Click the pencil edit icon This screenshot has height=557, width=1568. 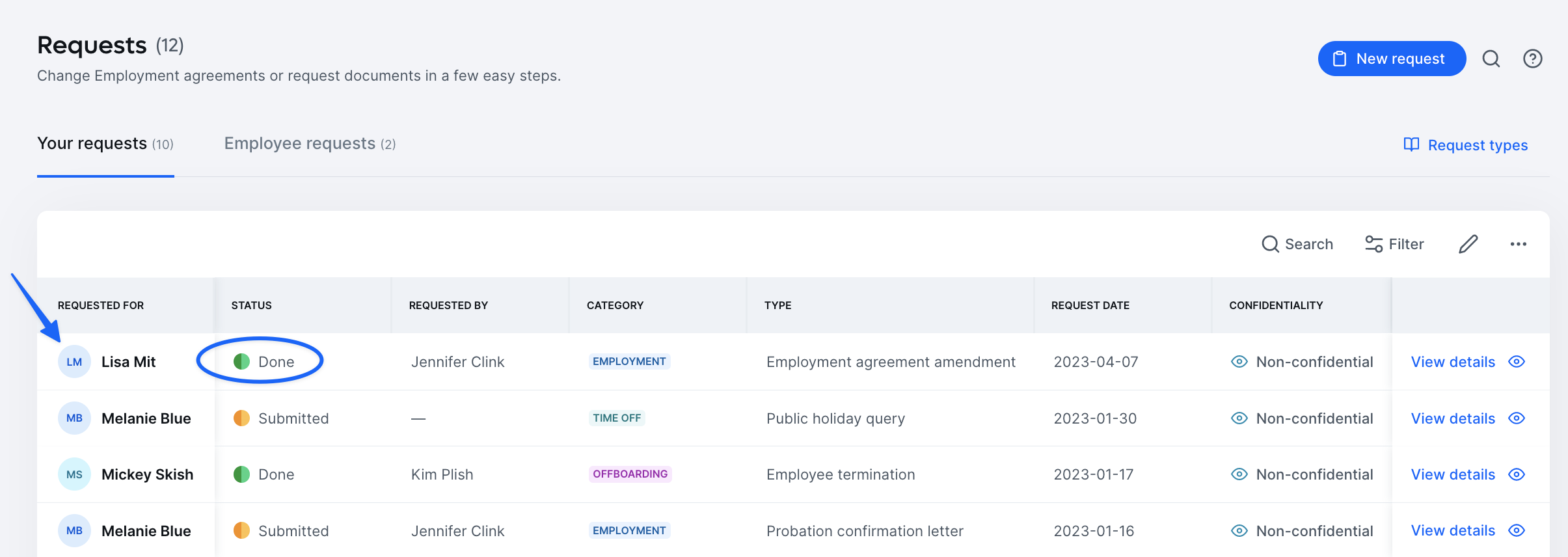pyautogui.click(x=1468, y=244)
